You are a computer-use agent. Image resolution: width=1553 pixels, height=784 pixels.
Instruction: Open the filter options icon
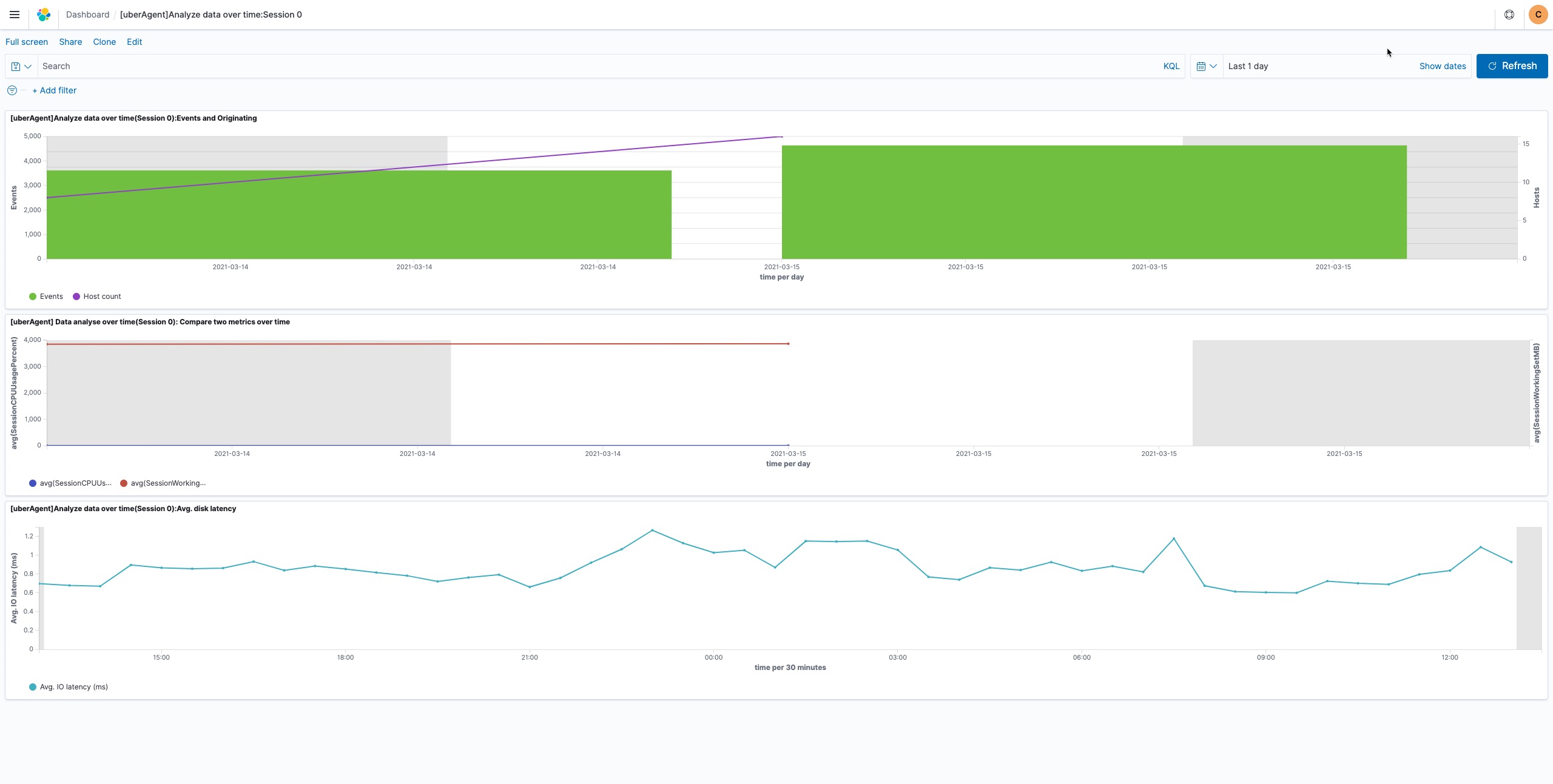(x=12, y=90)
